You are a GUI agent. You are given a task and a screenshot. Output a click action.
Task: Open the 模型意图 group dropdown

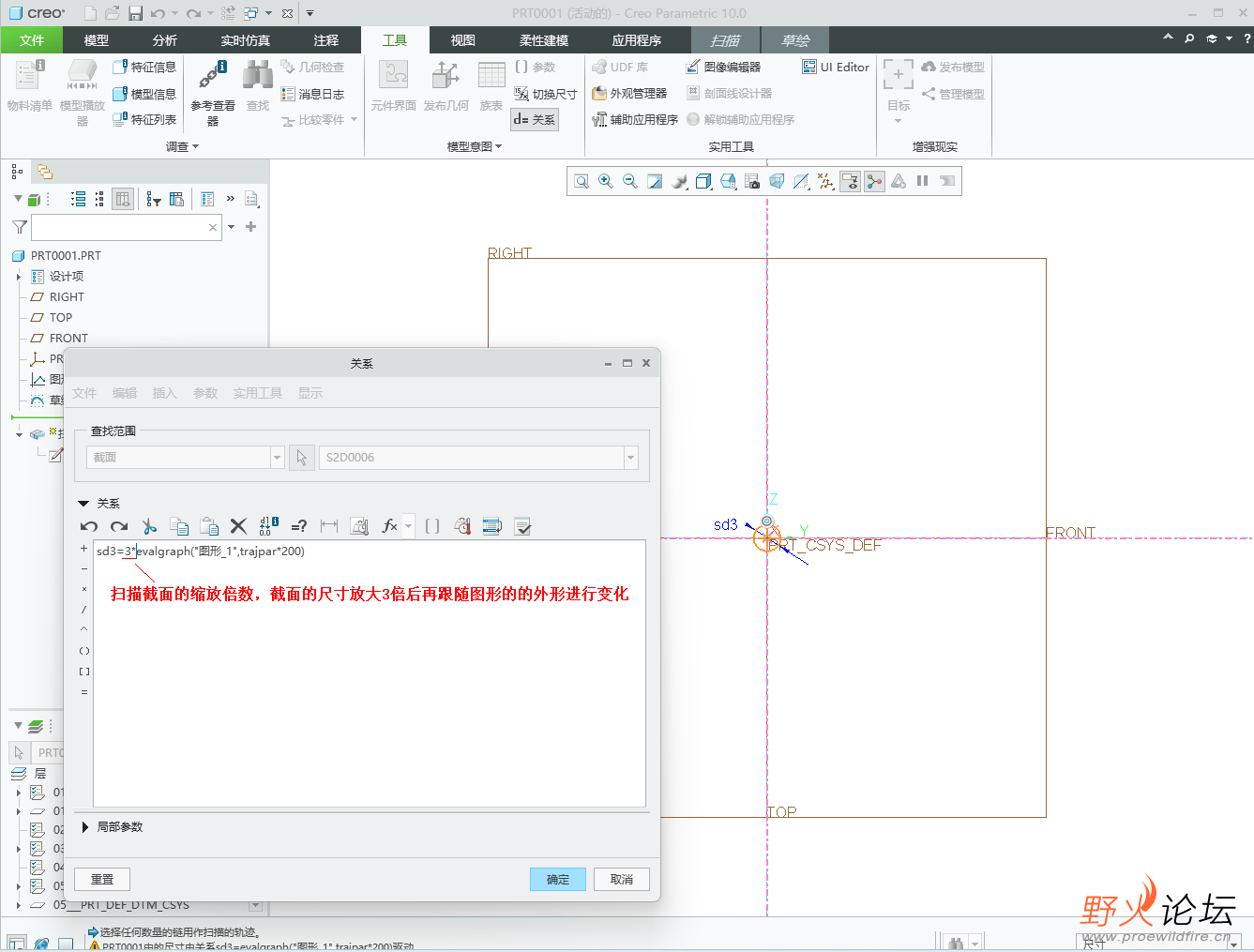(x=475, y=146)
